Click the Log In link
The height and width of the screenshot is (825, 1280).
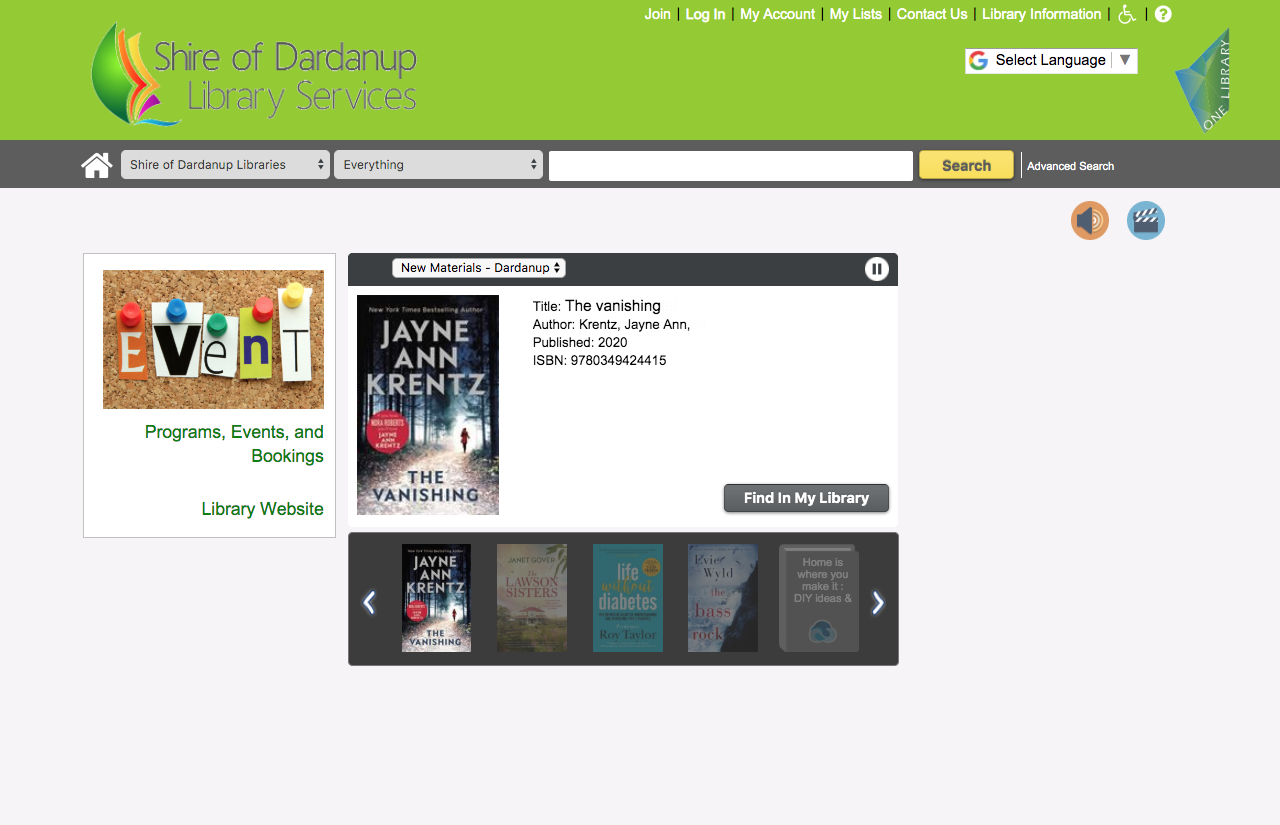705,14
